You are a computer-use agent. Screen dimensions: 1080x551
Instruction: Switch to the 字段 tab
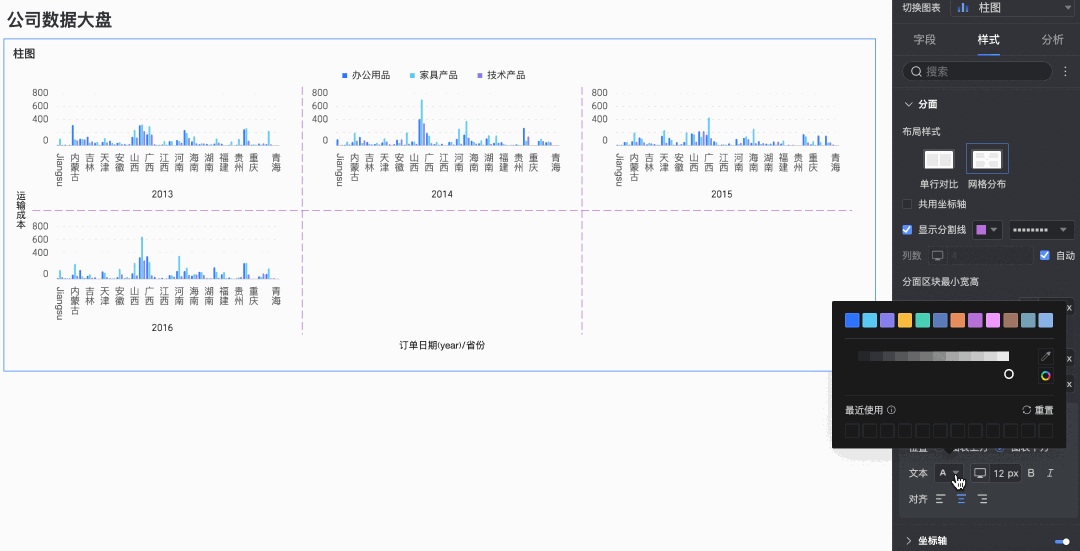(x=924, y=40)
